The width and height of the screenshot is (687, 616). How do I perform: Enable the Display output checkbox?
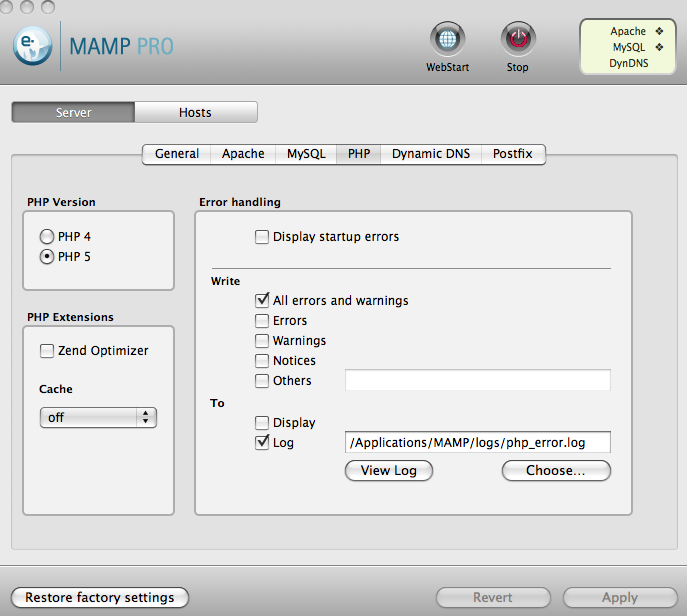[262, 423]
